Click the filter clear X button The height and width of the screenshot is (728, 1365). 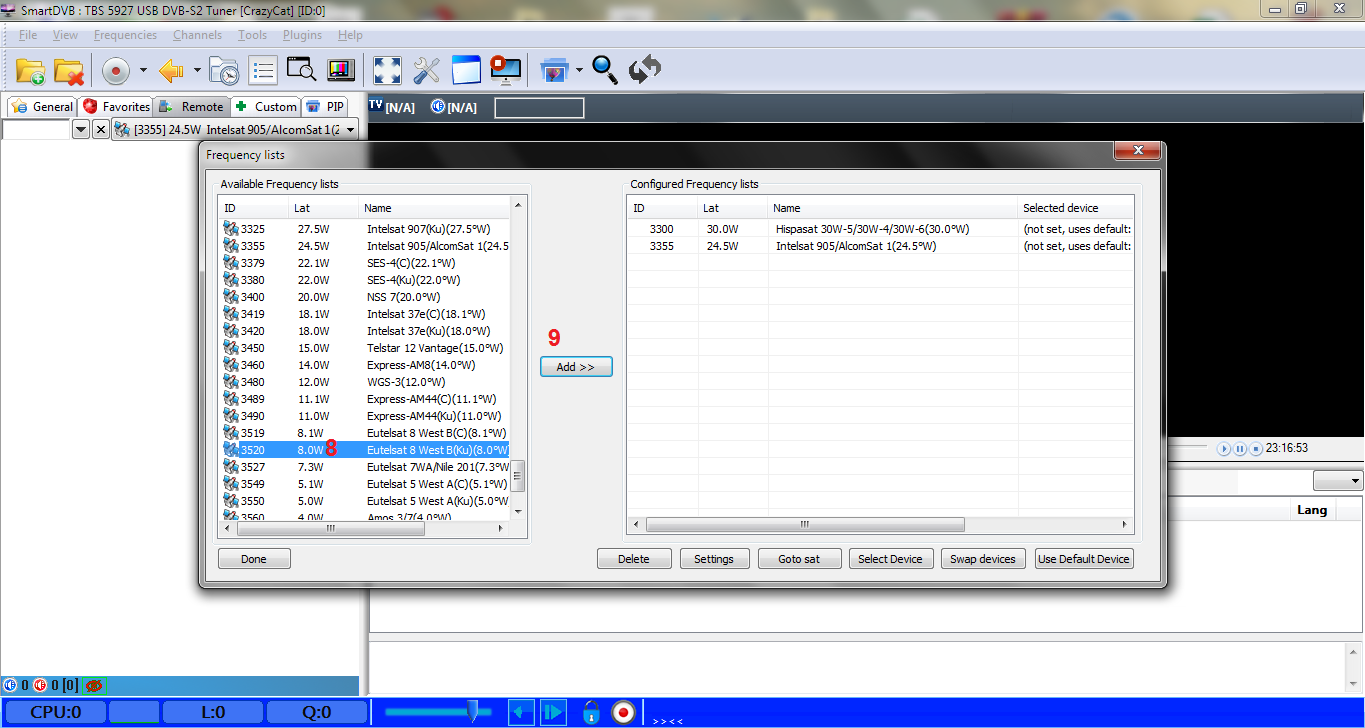pos(100,130)
